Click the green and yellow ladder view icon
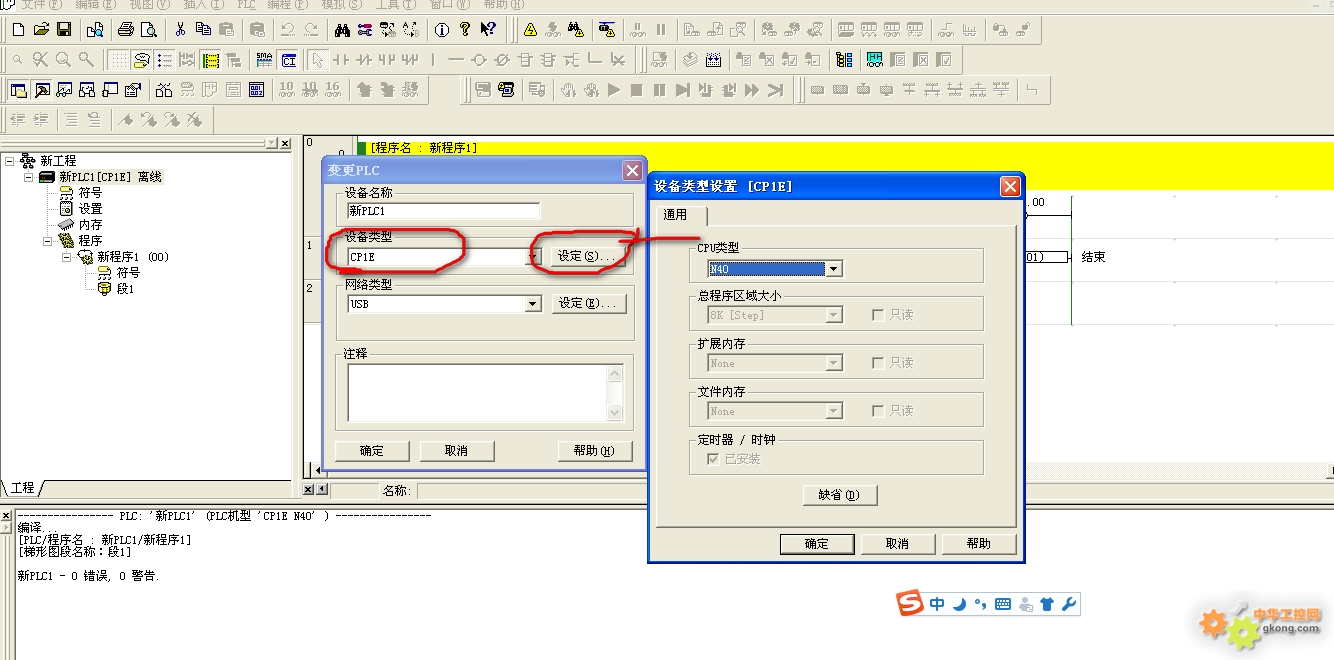Image resolution: width=1334 pixels, height=660 pixels. [x=210, y=60]
